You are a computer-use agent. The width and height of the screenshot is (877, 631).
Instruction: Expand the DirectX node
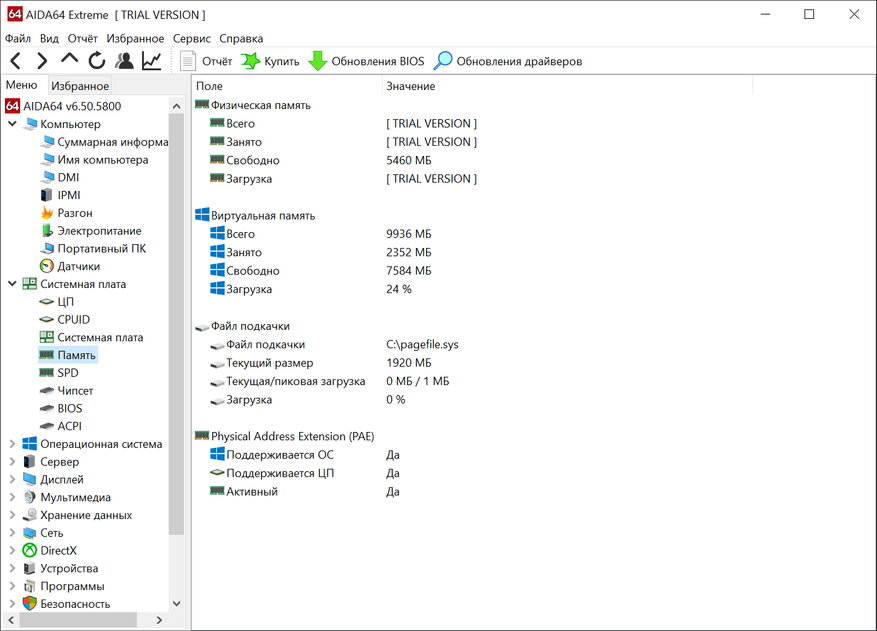(12, 550)
